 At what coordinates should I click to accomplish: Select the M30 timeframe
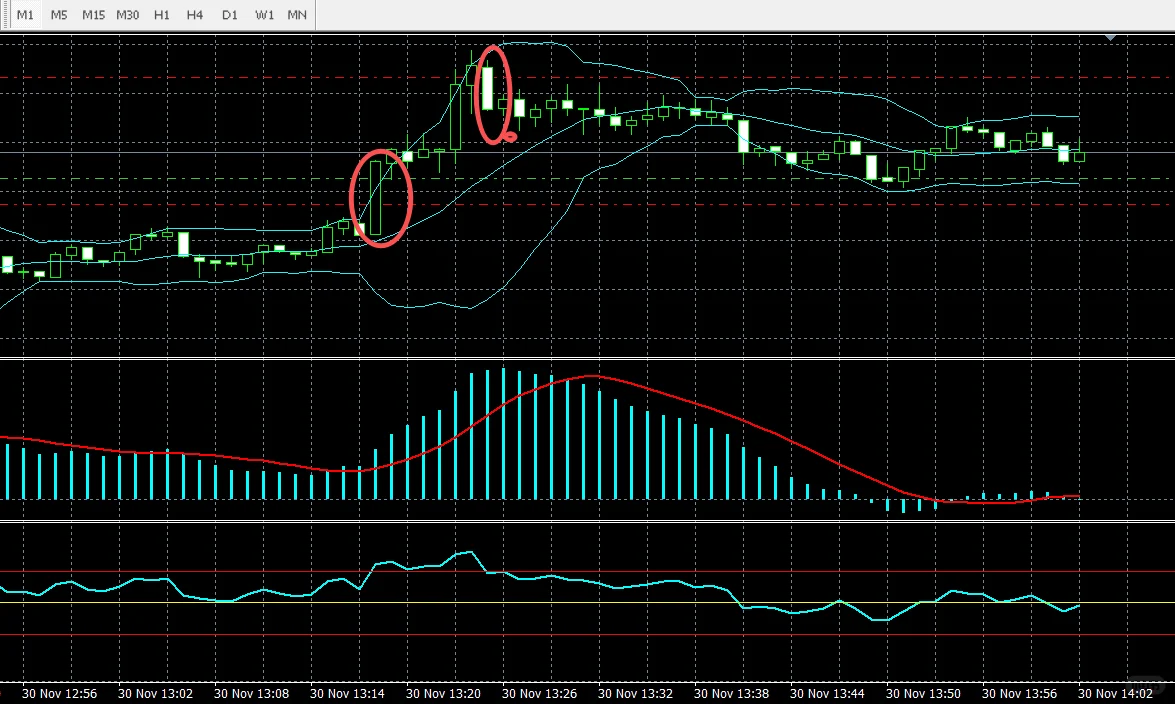click(x=127, y=15)
